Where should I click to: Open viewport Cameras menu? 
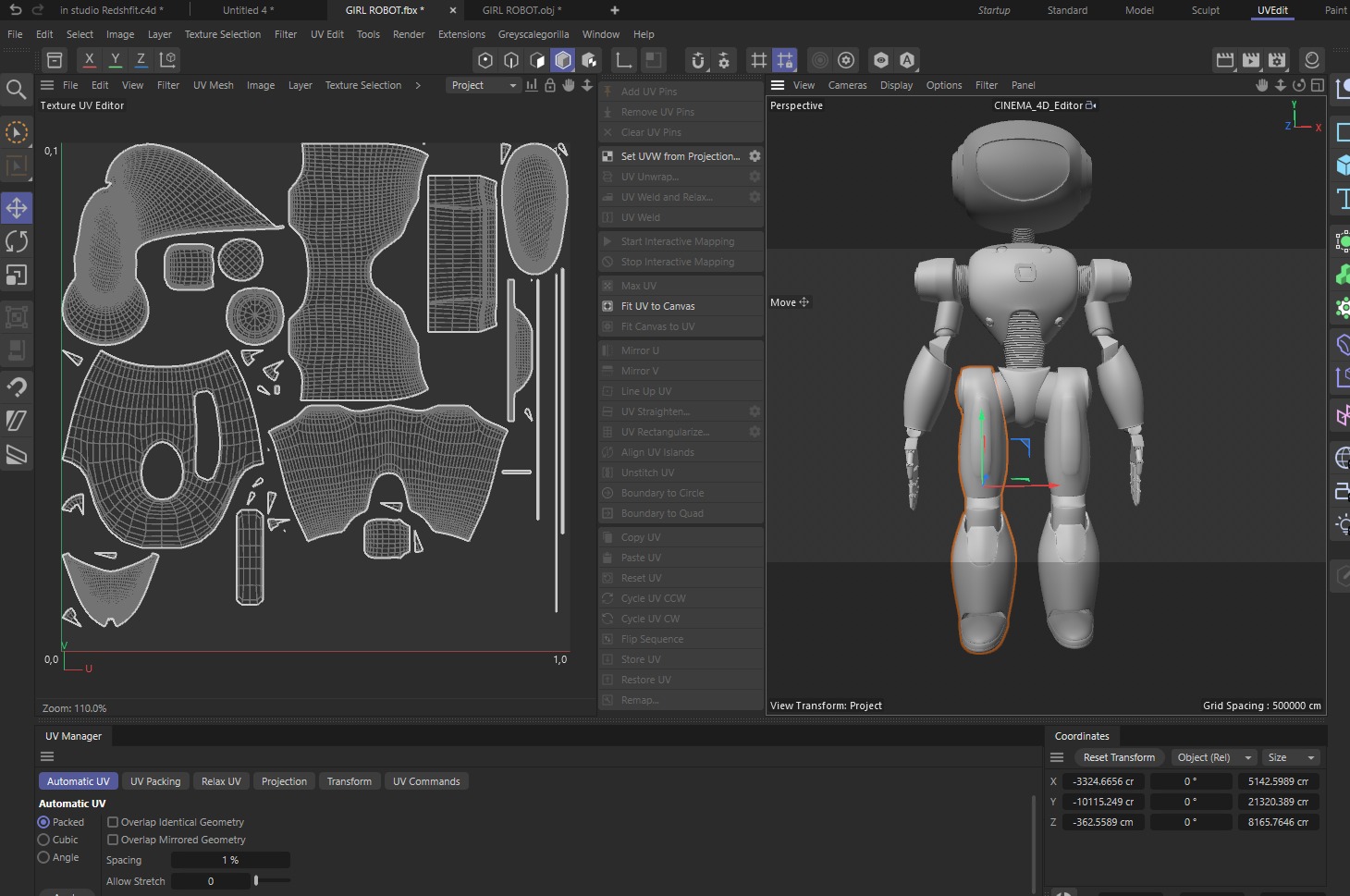tap(847, 85)
